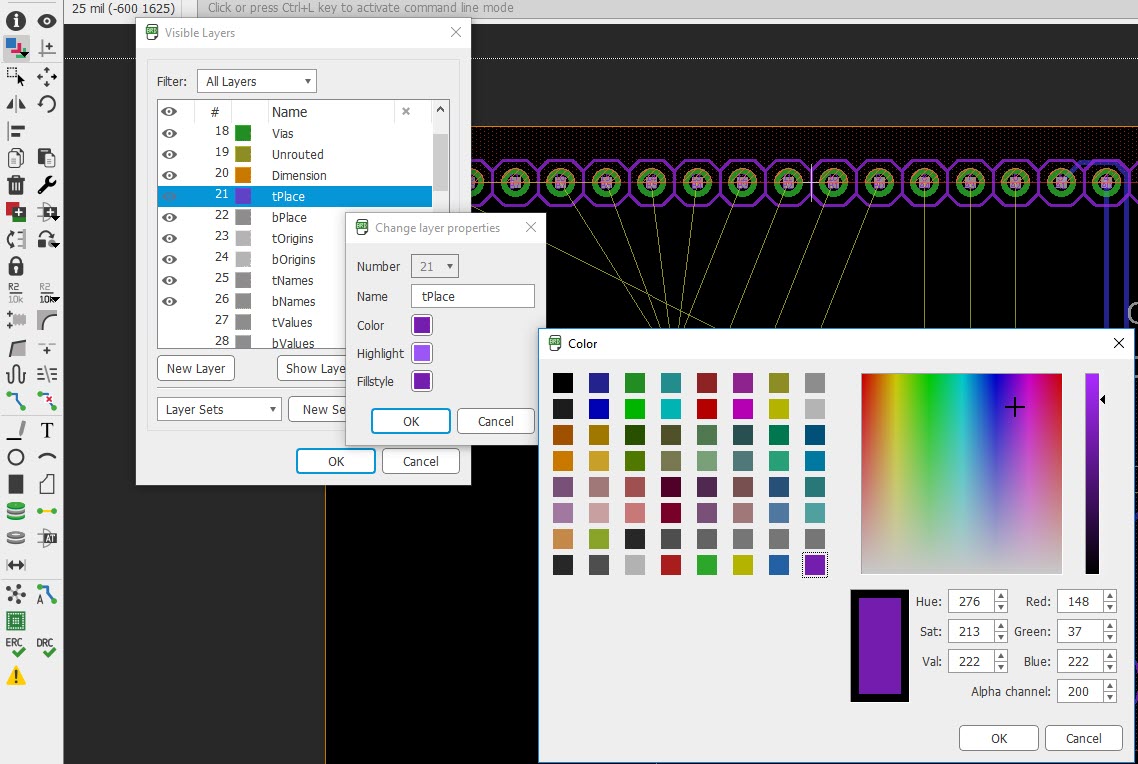Edit the layer Name field
The width and height of the screenshot is (1138, 764).
[472, 296]
